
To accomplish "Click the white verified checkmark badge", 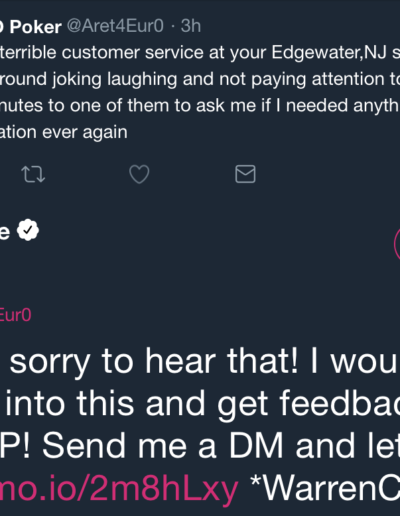I will (28, 230).
